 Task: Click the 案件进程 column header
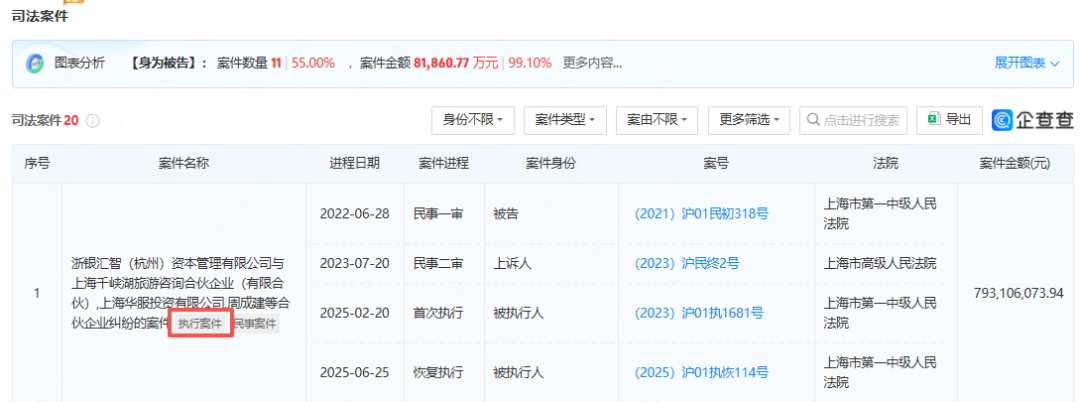pyautogui.click(x=444, y=164)
